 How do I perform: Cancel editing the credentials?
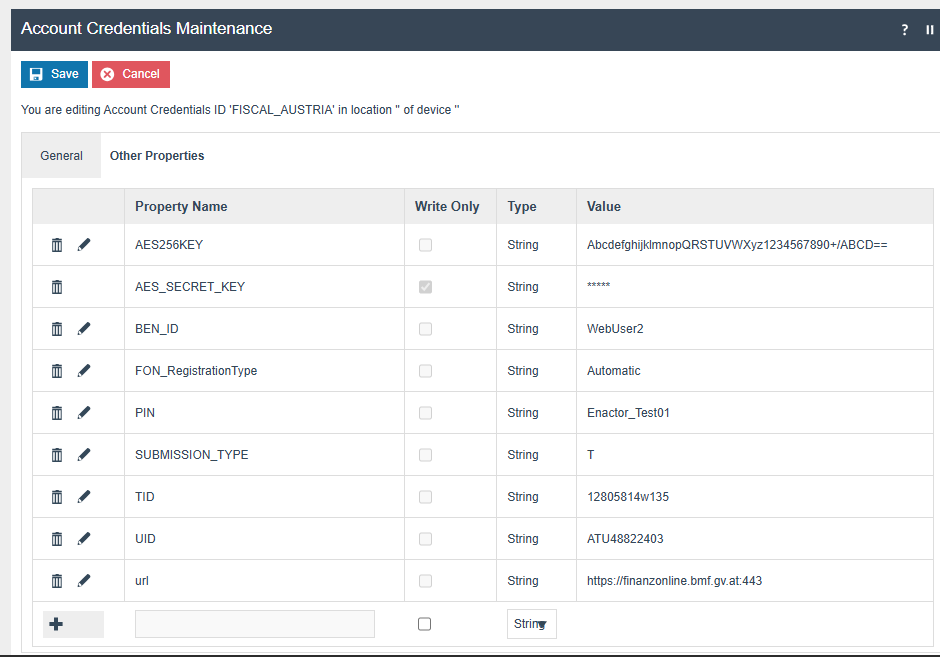131,74
